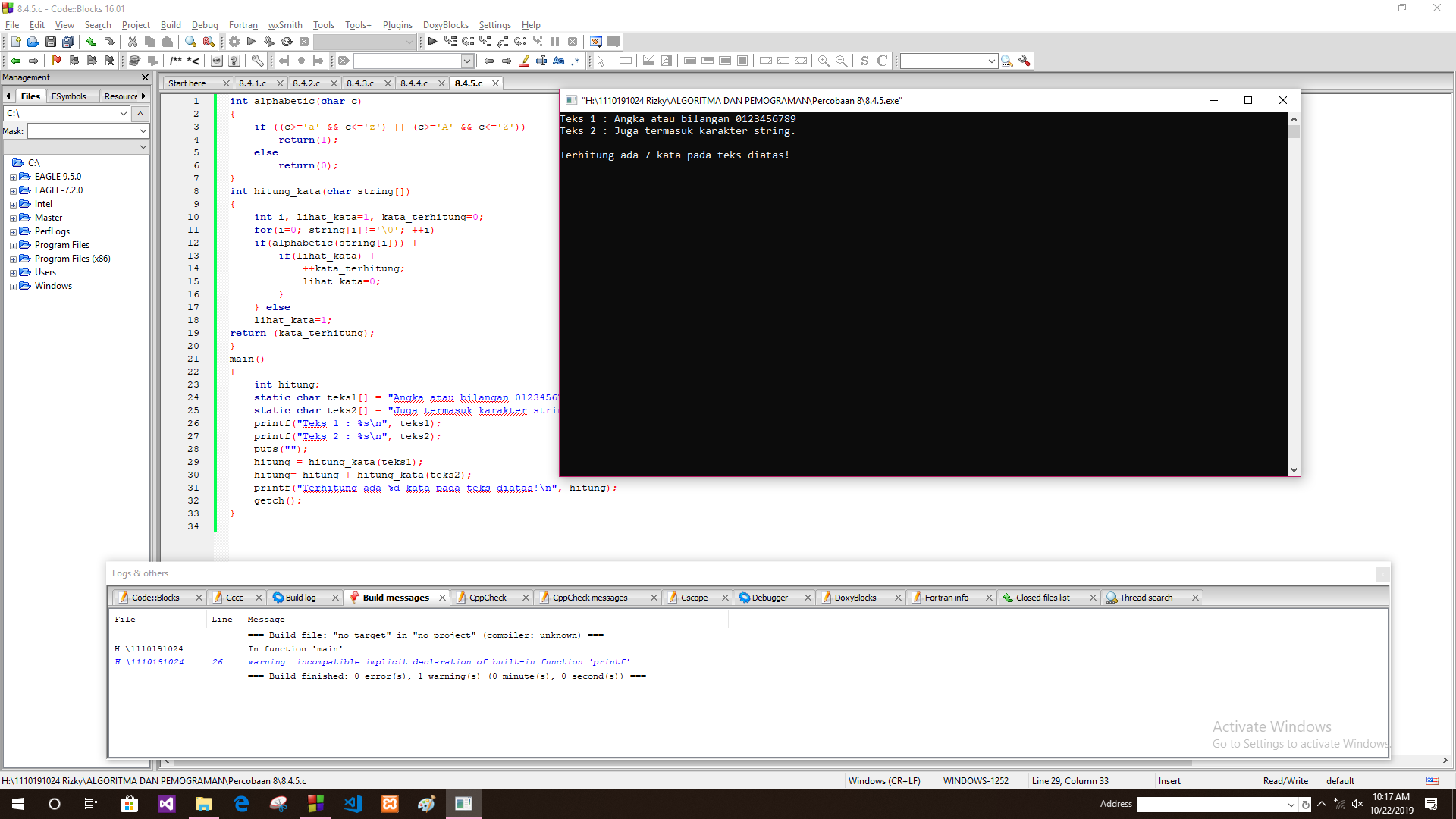Click the Build and run icon
Screen dimensions: 1456x819
point(269,42)
